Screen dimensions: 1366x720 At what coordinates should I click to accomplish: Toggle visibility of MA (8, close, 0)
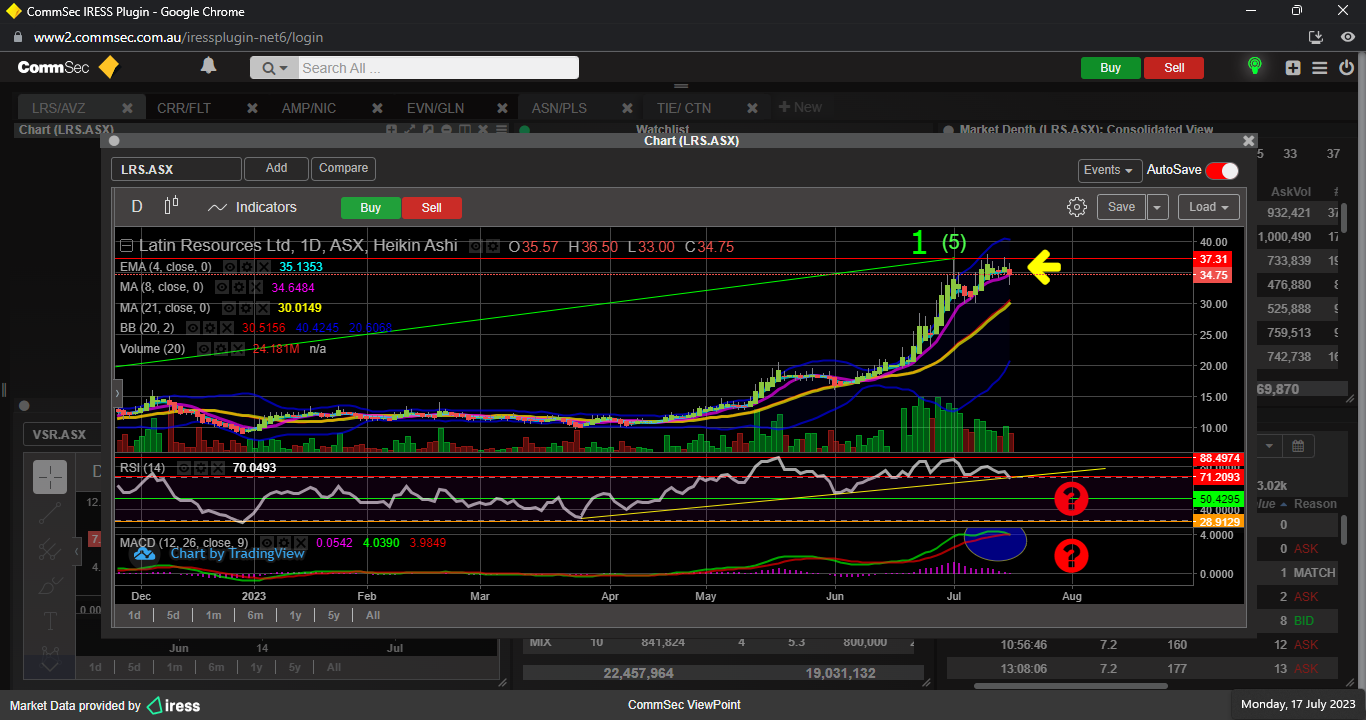tap(222, 287)
